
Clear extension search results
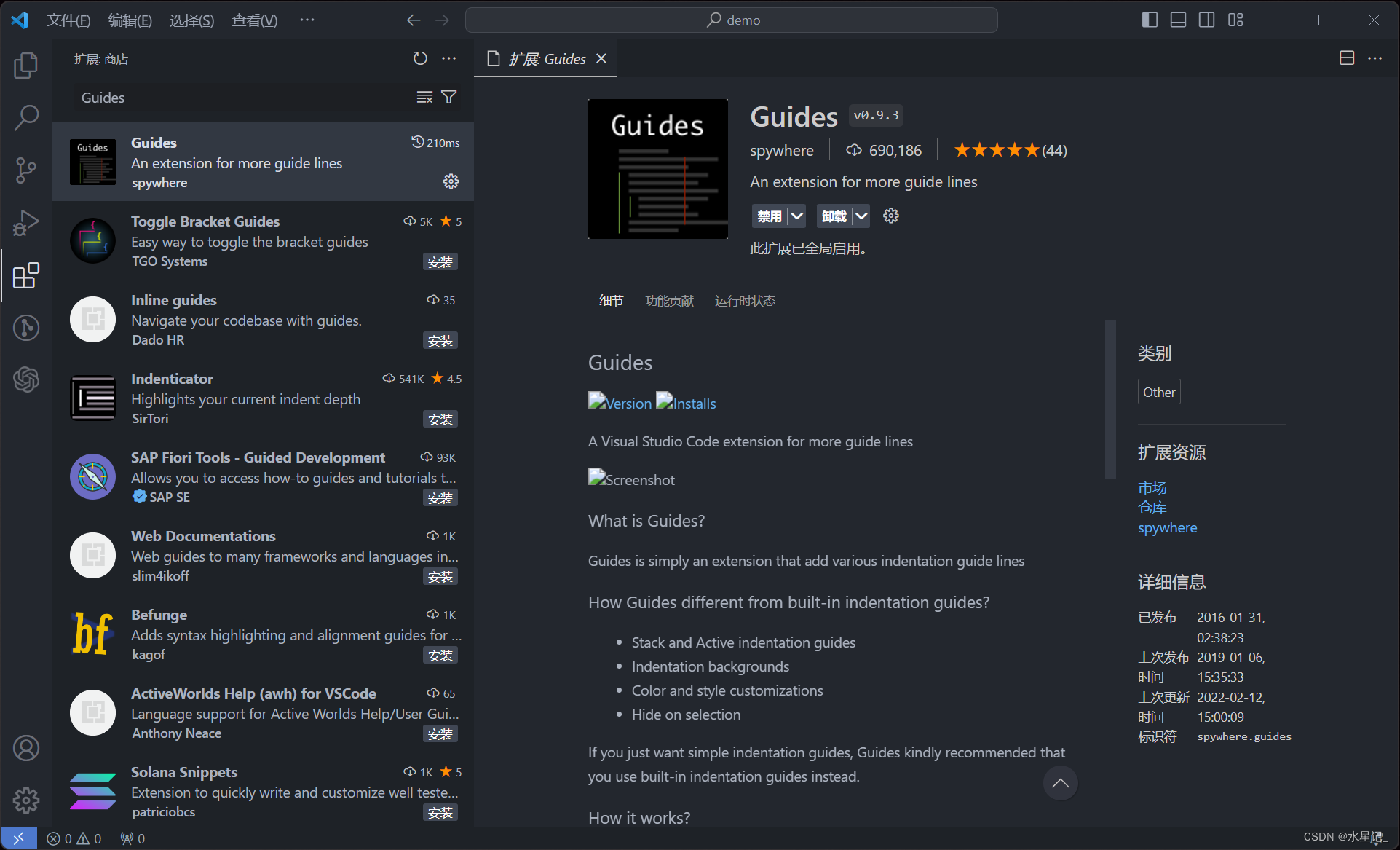pyautogui.click(x=424, y=97)
